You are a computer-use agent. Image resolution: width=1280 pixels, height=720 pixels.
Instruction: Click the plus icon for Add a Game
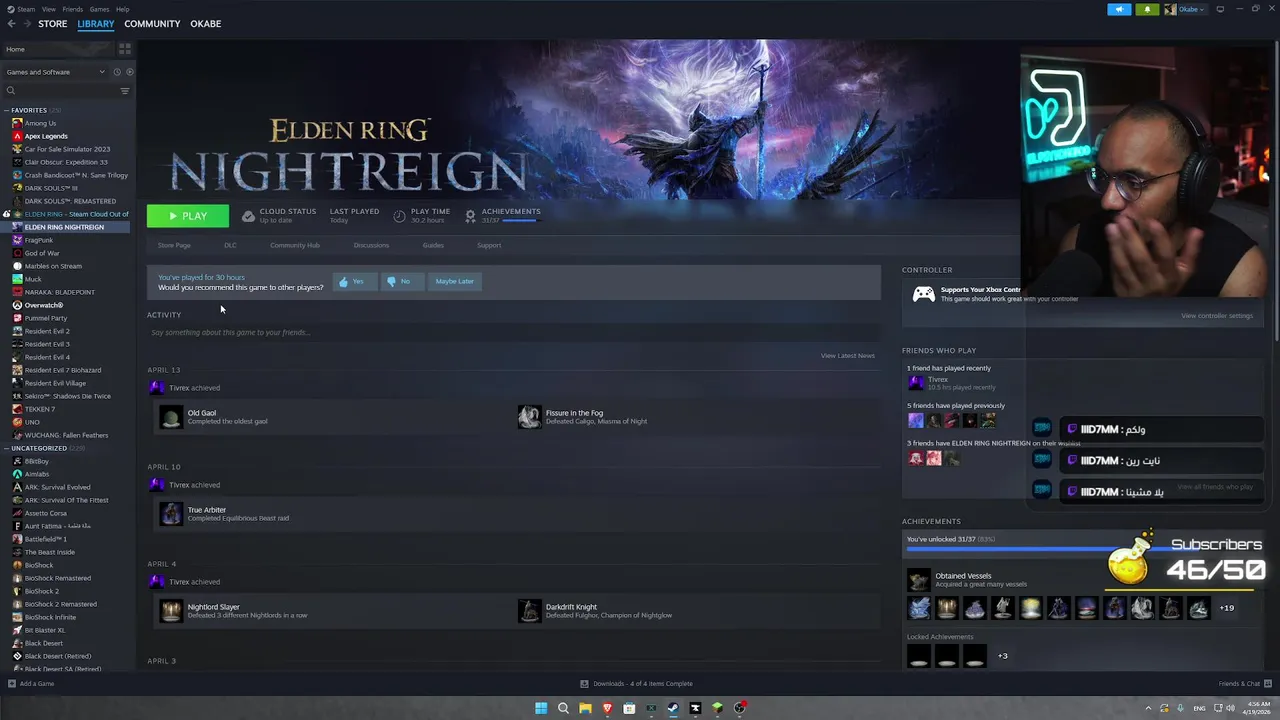pos(12,684)
